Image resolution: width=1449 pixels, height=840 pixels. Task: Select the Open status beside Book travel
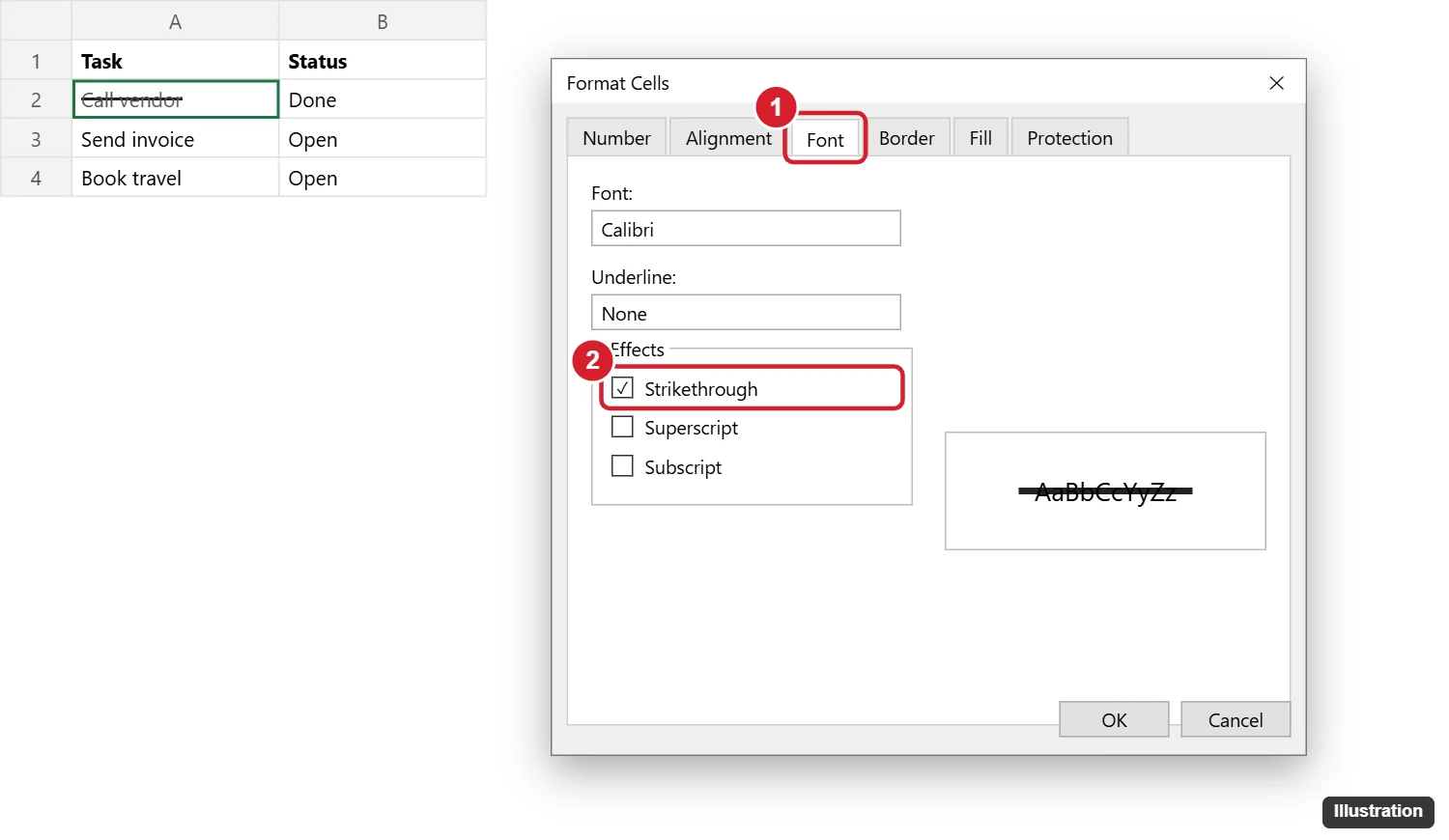click(383, 178)
